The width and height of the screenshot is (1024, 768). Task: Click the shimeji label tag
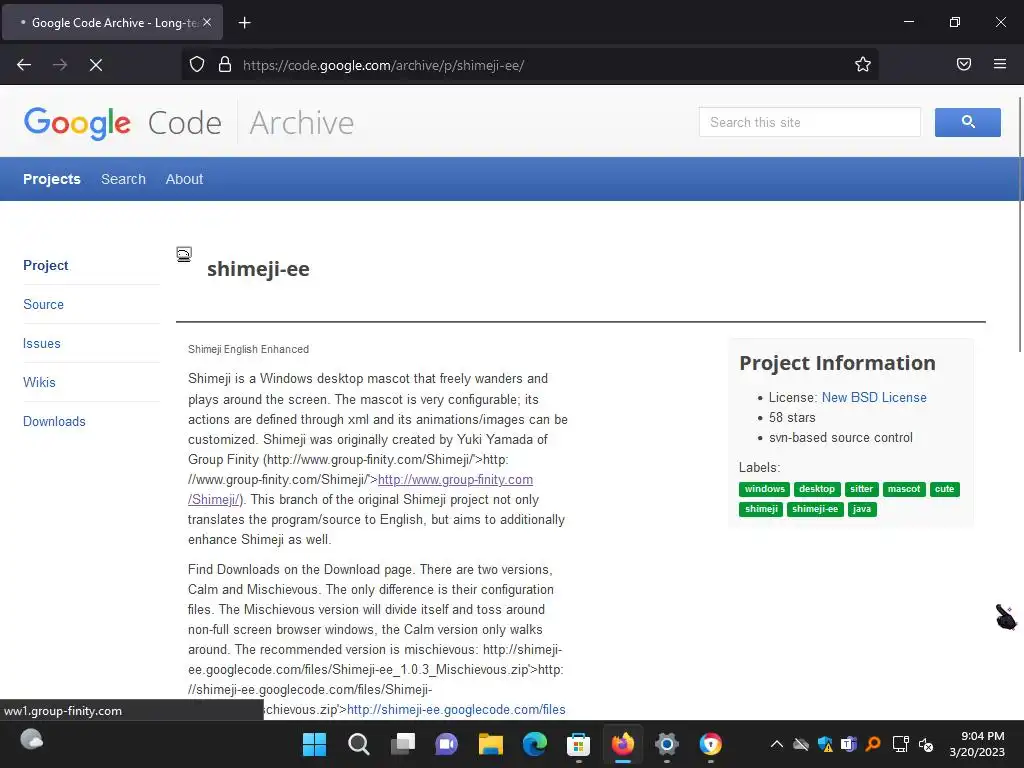point(761,509)
